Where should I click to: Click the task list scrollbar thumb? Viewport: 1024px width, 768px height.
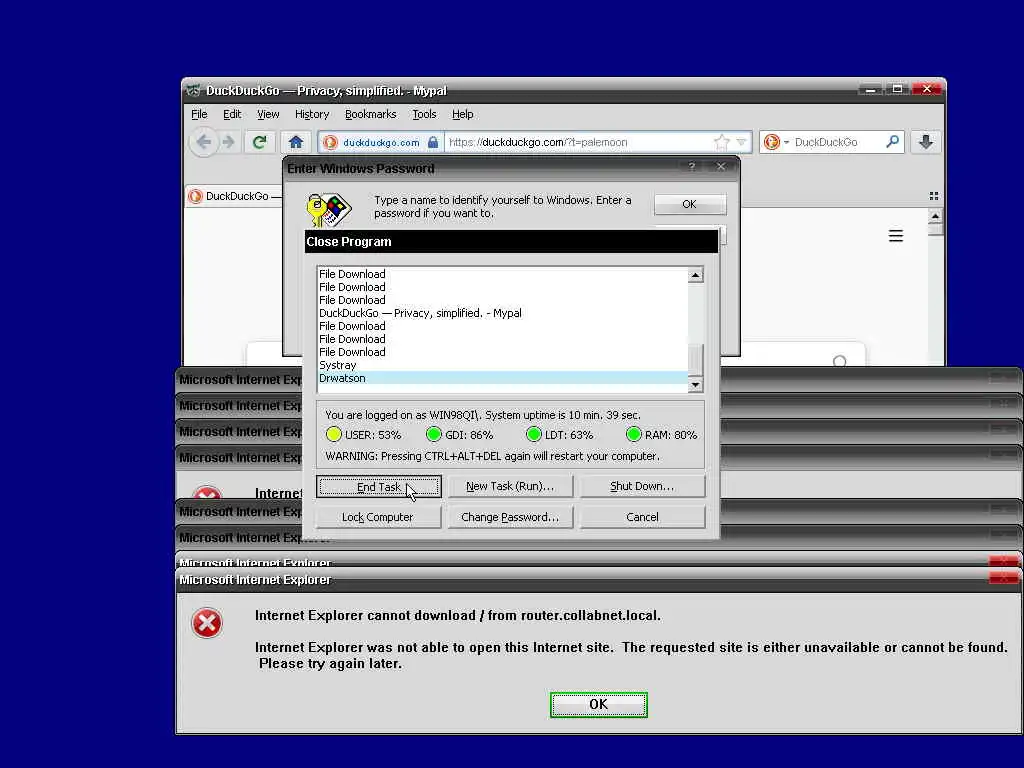(x=696, y=360)
